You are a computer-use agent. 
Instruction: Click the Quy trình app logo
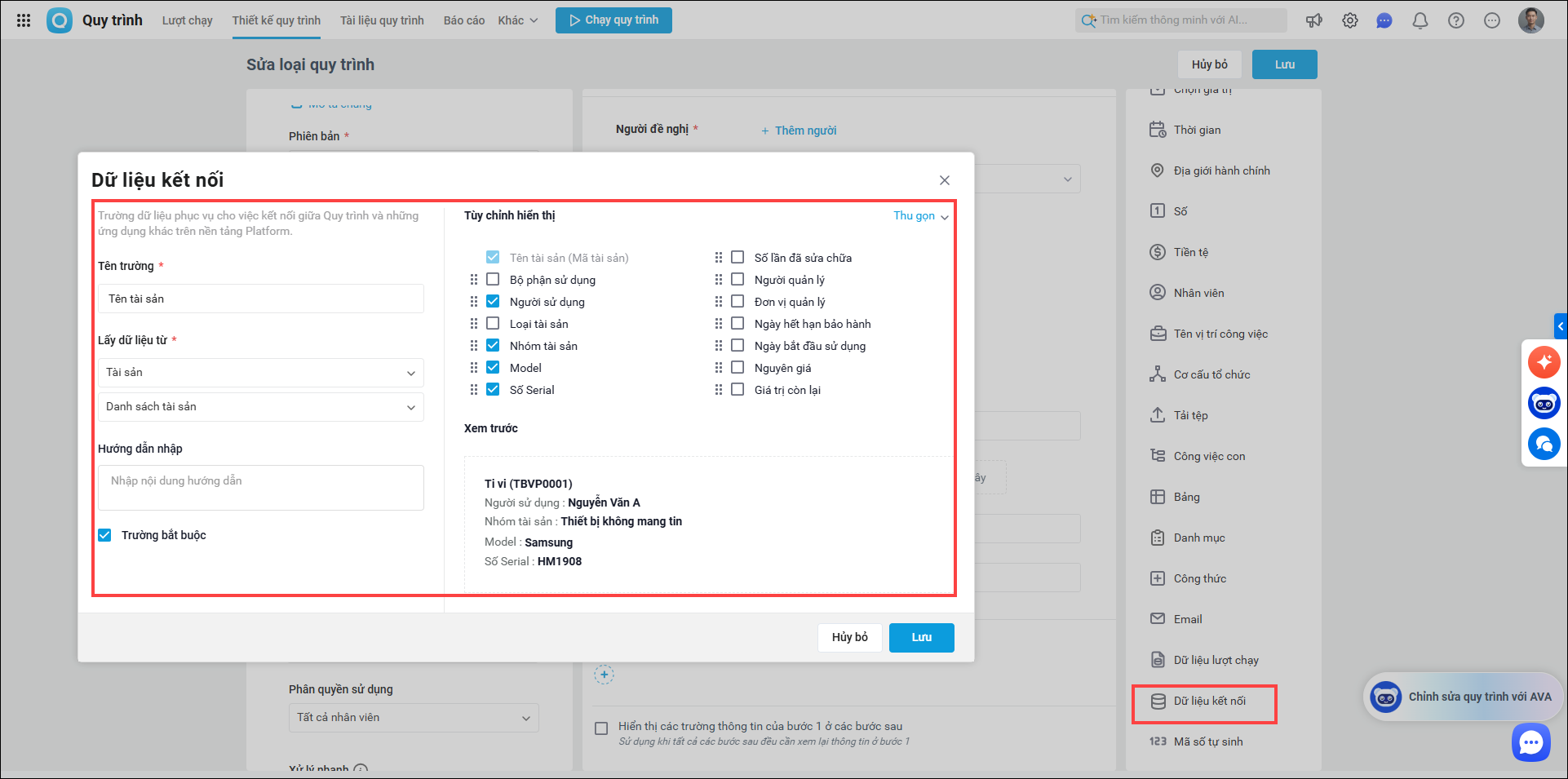click(60, 20)
